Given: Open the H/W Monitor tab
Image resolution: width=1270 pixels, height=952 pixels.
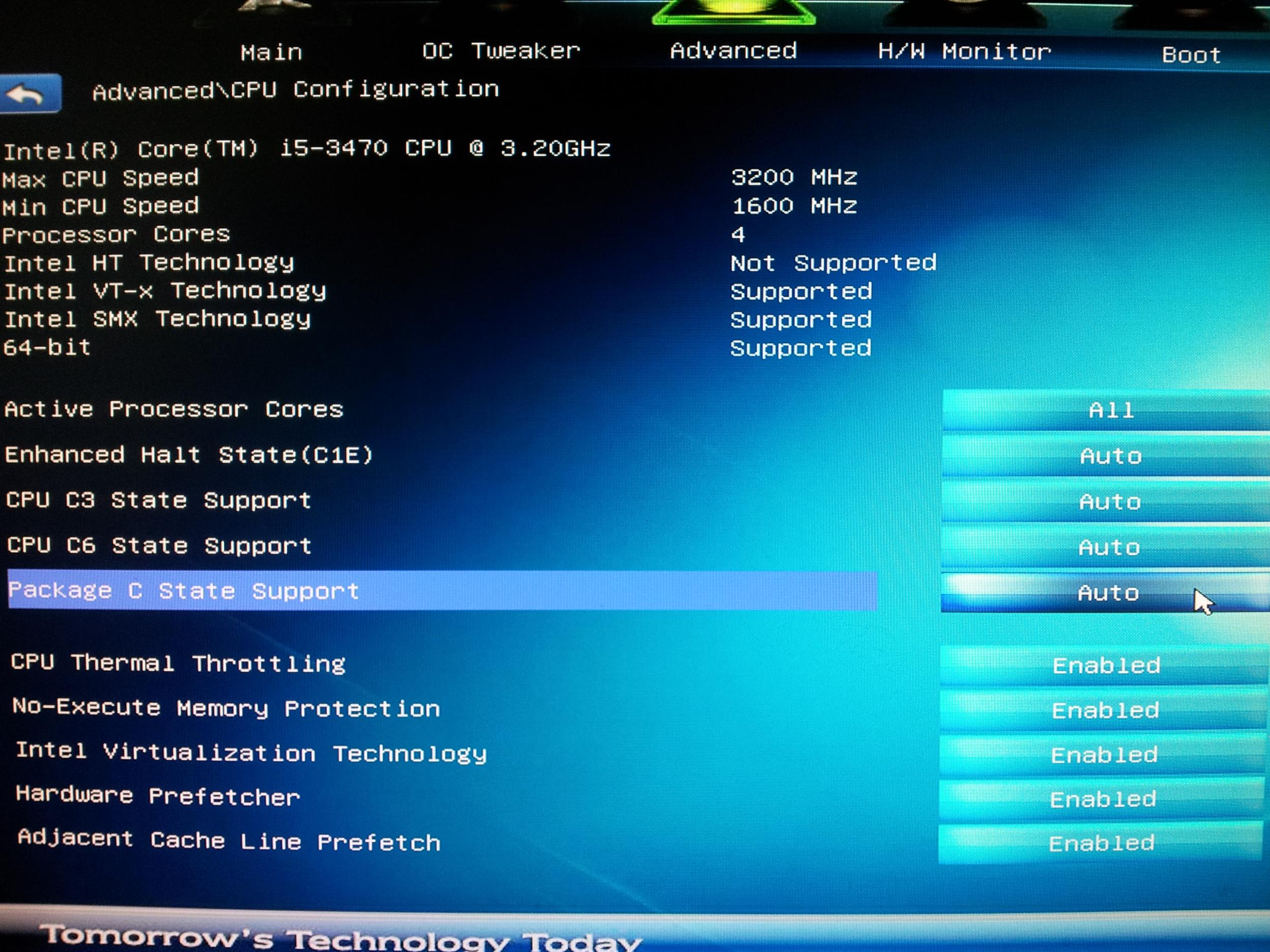Looking at the screenshot, I should pyautogui.click(x=964, y=52).
